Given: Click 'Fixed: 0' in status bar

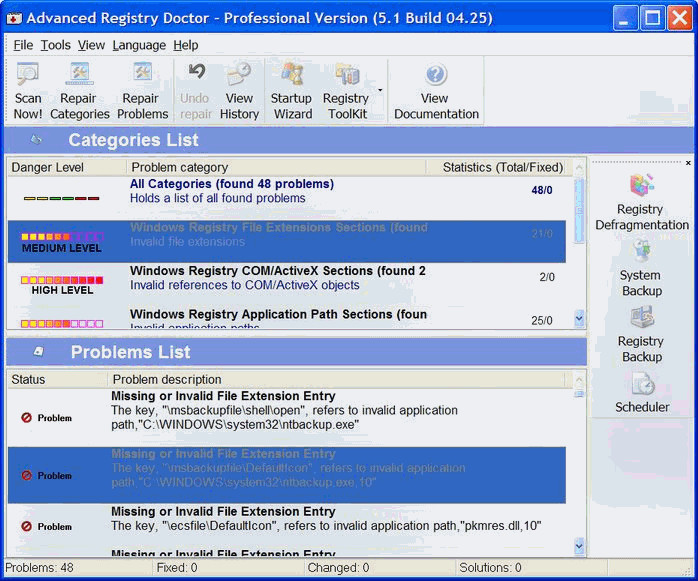Looking at the screenshot, I should (x=177, y=568).
